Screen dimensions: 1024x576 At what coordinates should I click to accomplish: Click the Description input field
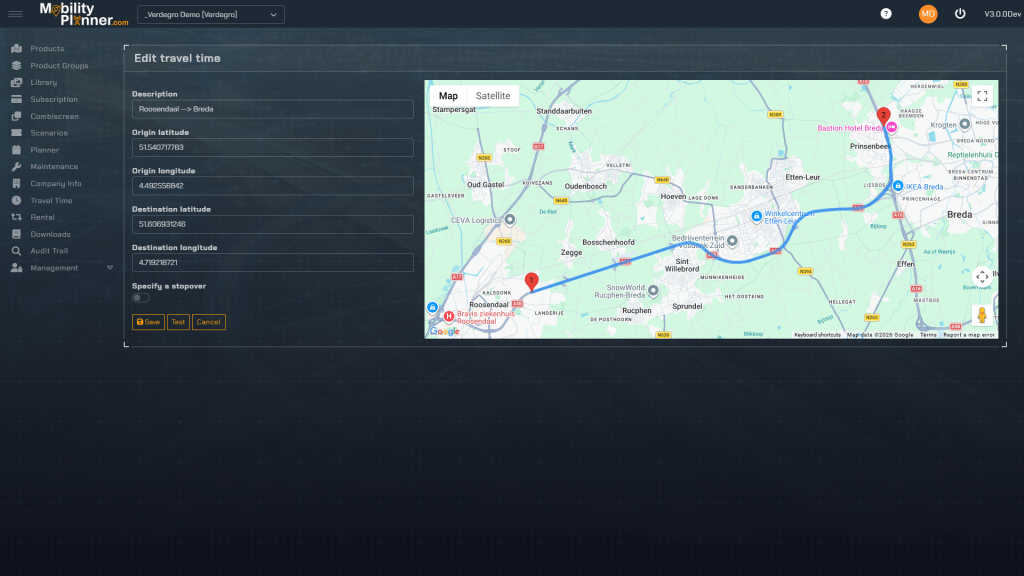272,109
